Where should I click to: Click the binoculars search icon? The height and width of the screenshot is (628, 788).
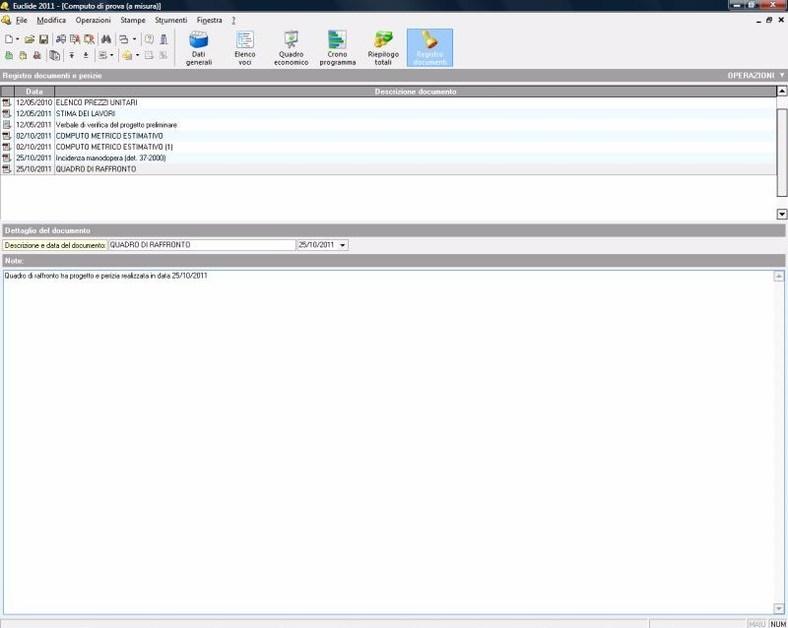click(105, 39)
